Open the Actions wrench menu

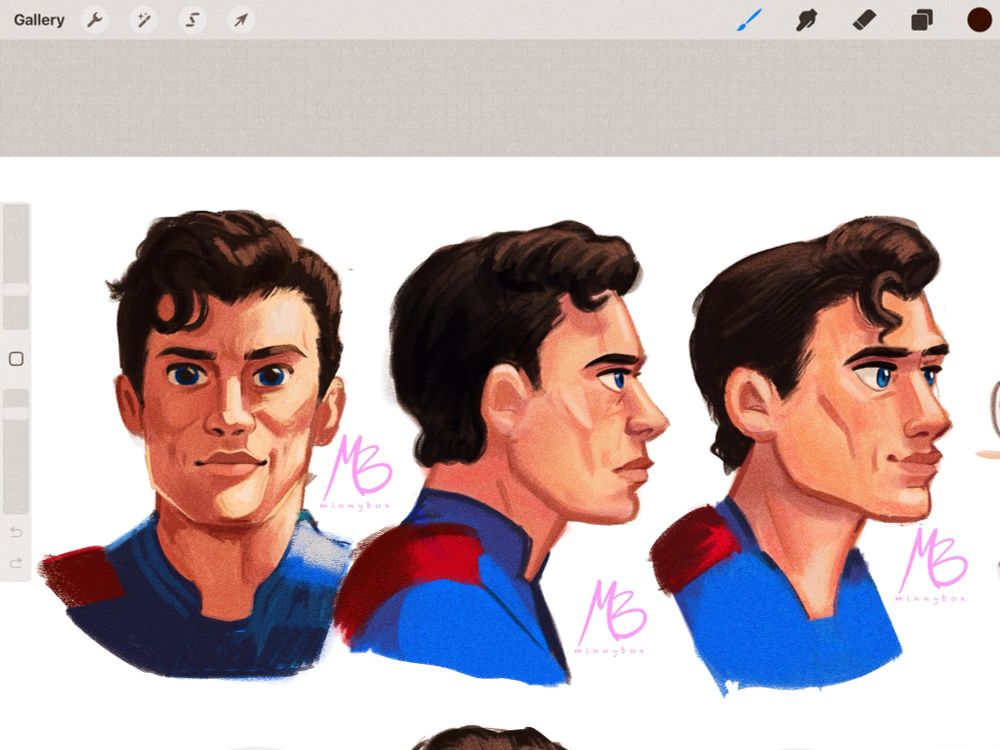coord(94,20)
